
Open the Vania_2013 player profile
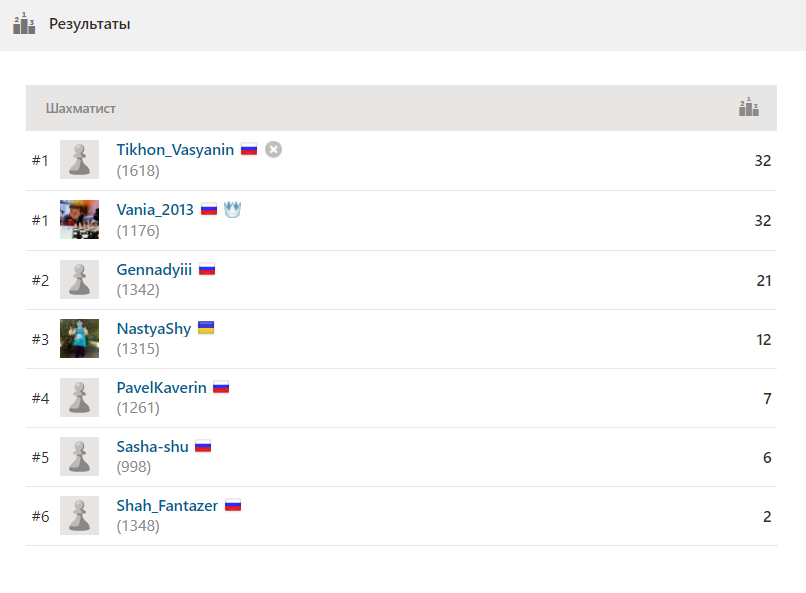pos(155,210)
